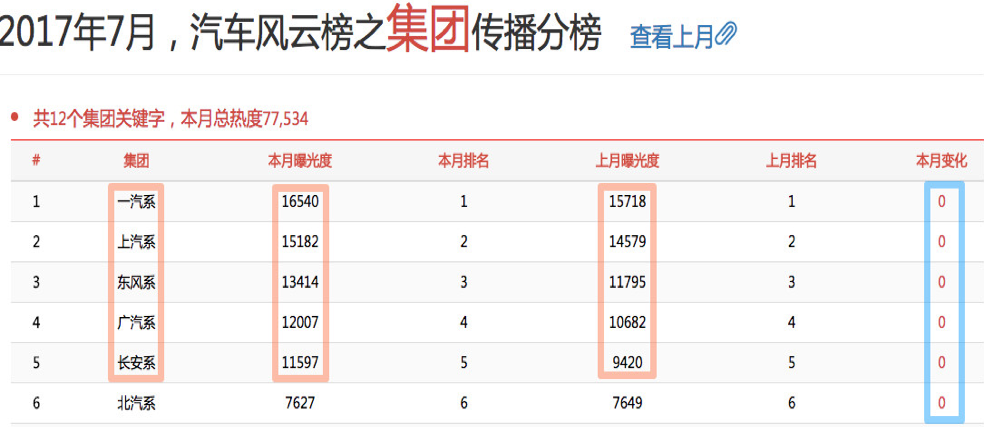The width and height of the screenshot is (984, 427).
Task: Click exposure value 12007
Action: point(300,322)
